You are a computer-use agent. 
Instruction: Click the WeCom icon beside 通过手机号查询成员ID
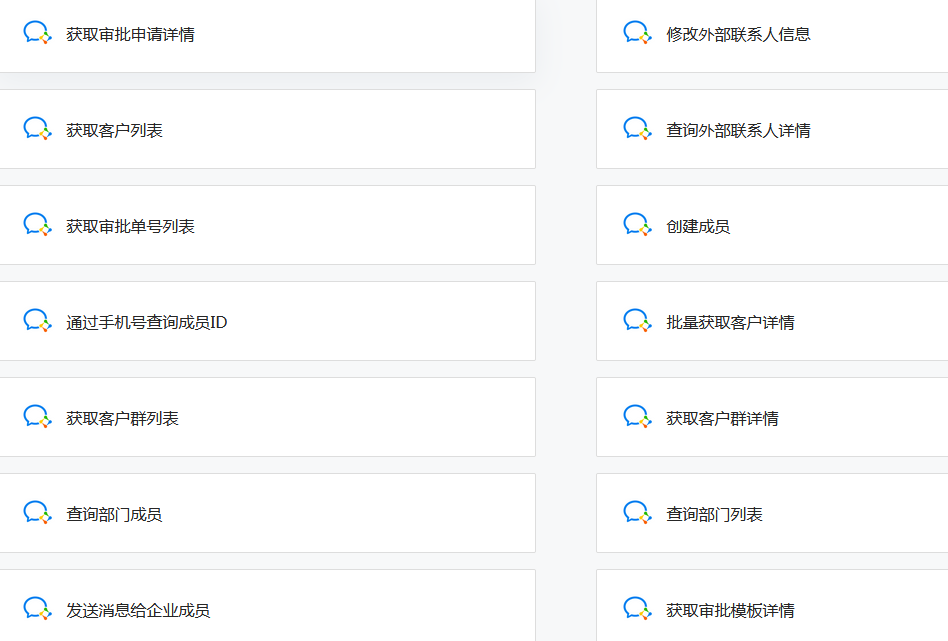tap(37, 320)
